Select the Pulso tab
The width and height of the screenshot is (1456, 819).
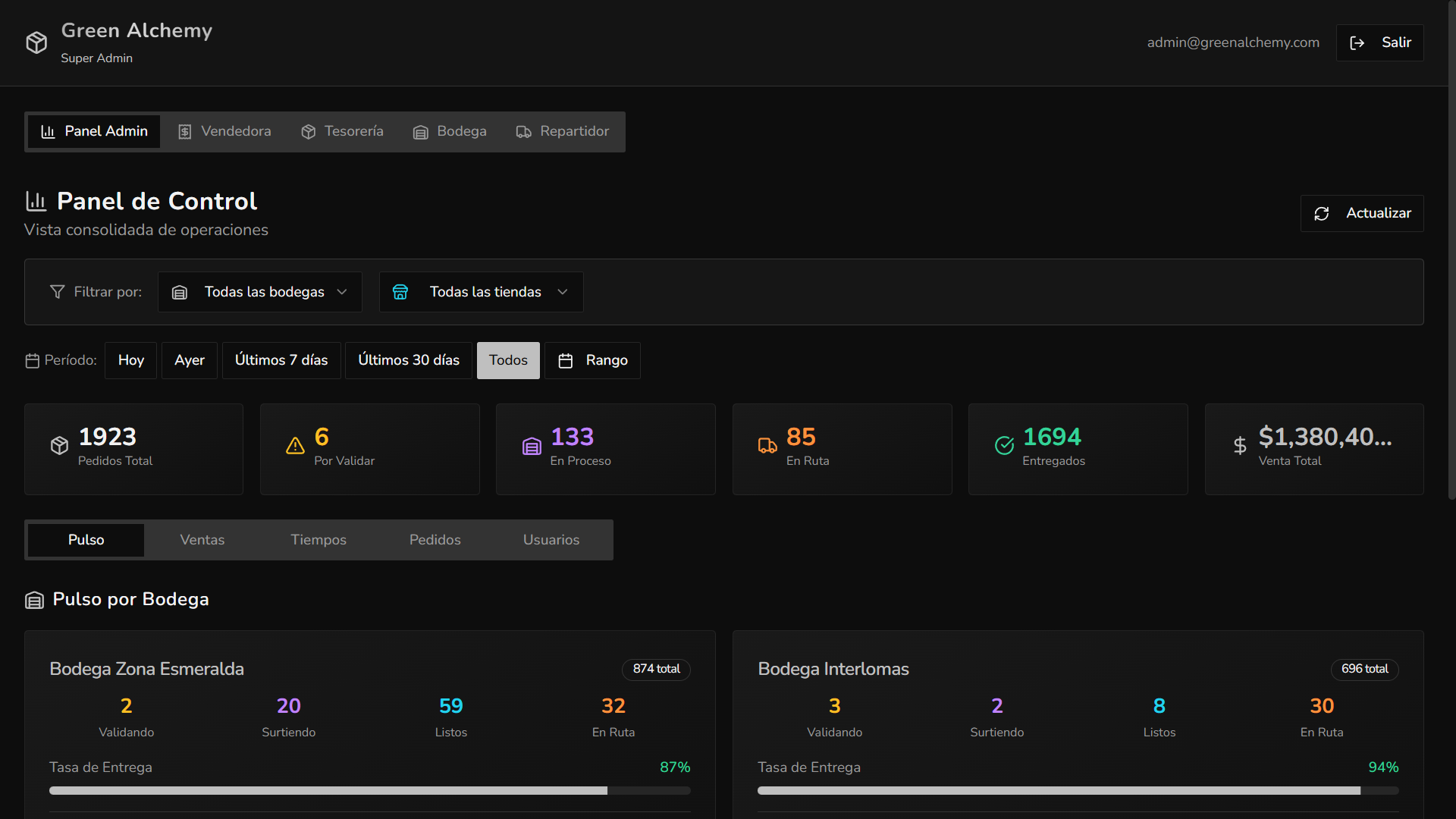pyautogui.click(x=86, y=540)
